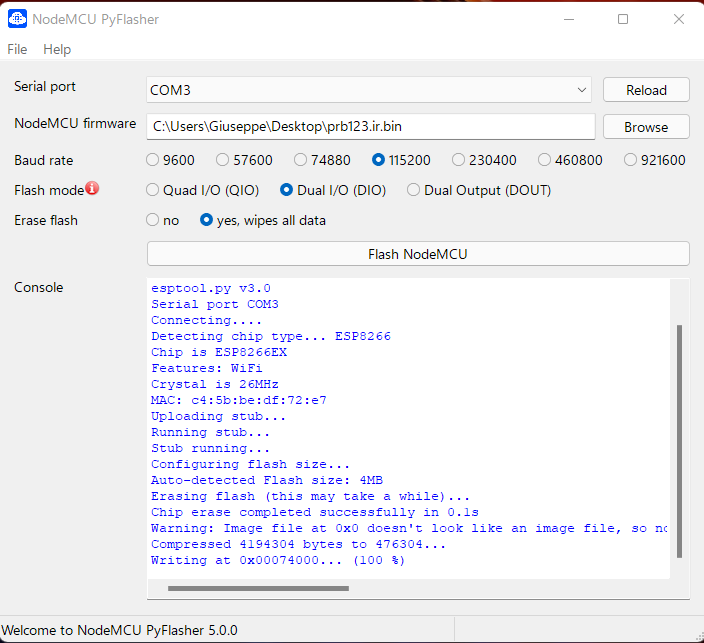Set Erase flash to no
Viewport: 704px width, 643px height.
163,220
